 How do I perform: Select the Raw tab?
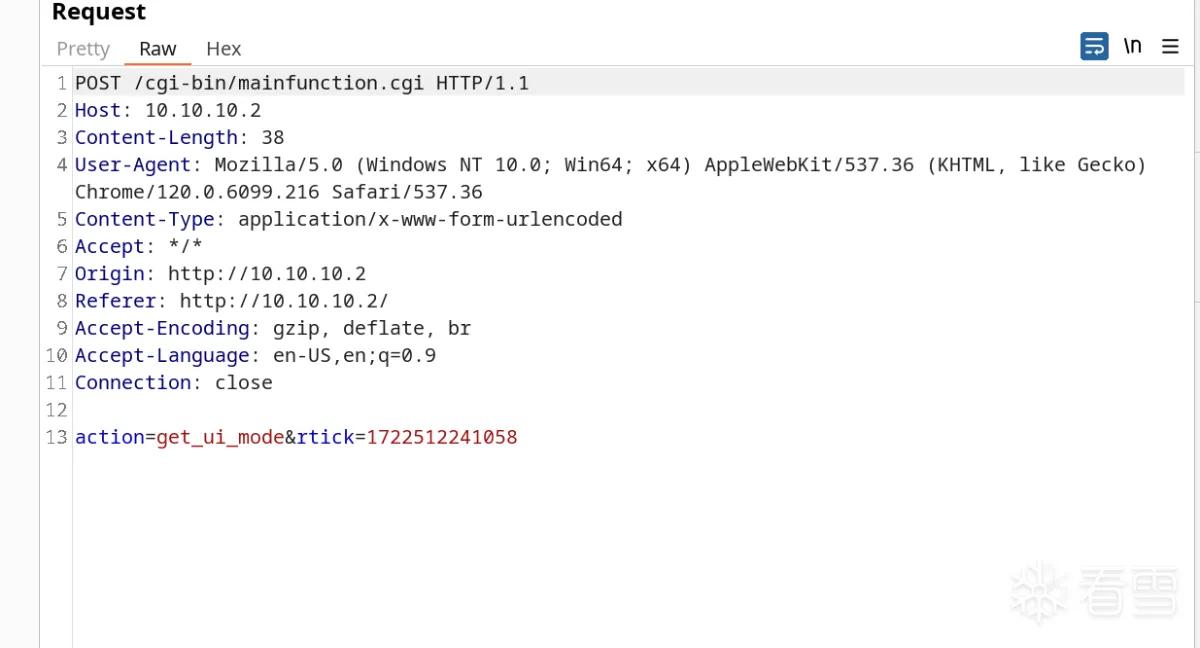[158, 48]
